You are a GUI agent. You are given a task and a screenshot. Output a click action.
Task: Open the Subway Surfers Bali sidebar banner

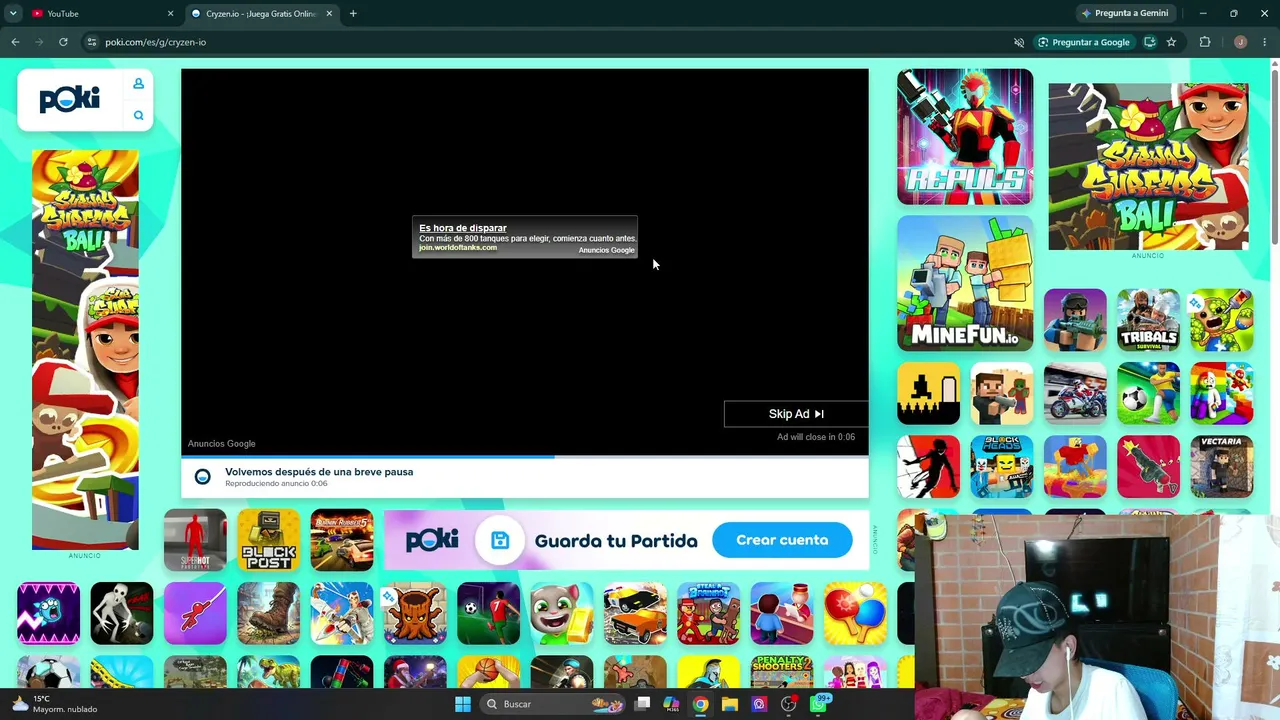[x=85, y=350]
